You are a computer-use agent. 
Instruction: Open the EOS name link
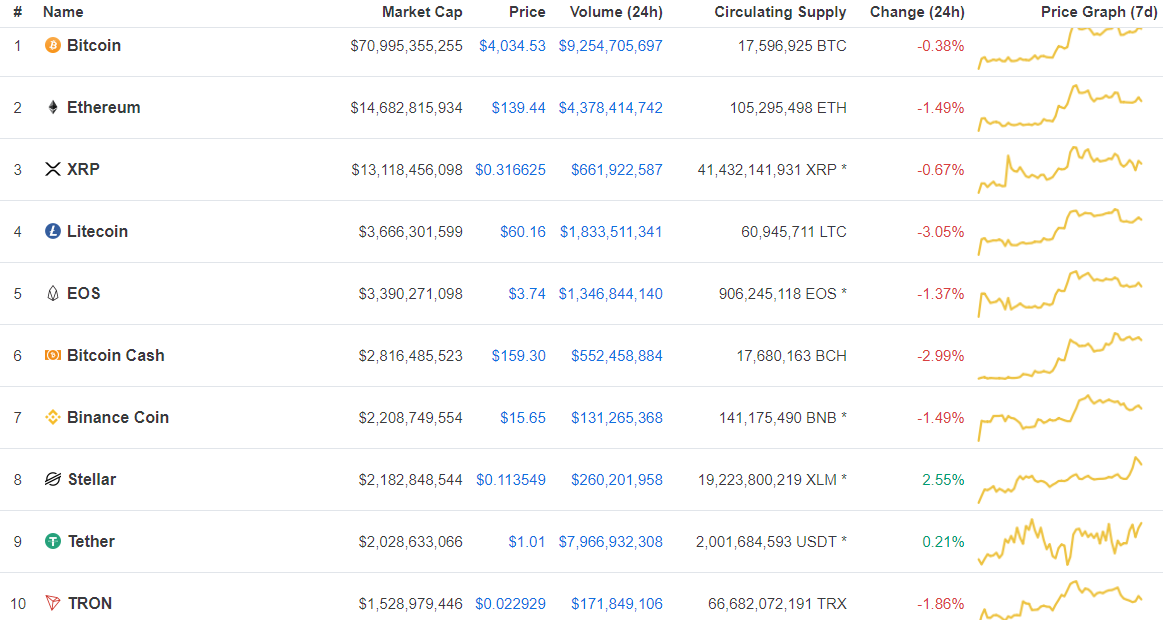83,293
